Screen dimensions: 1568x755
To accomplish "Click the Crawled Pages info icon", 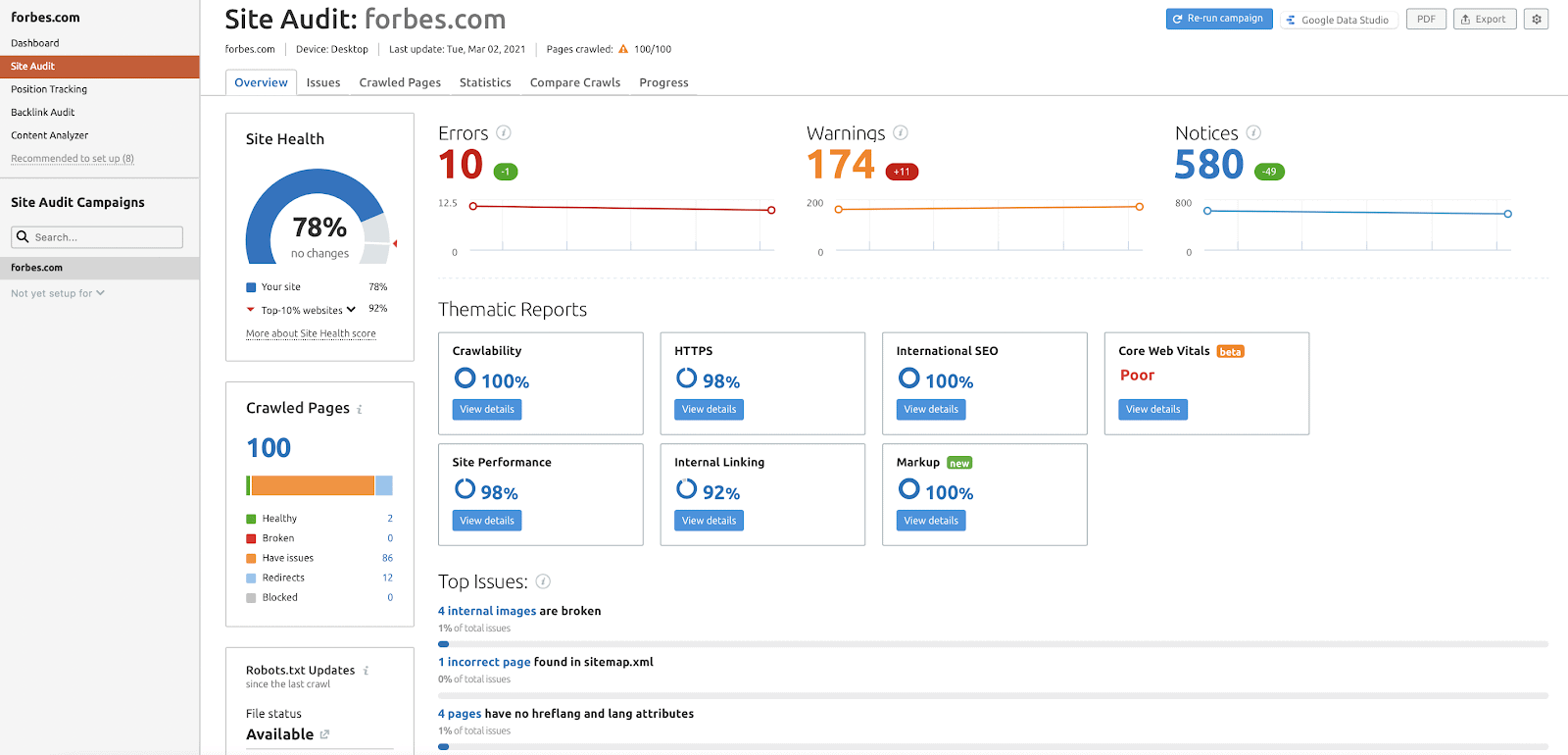I will point(360,409).
